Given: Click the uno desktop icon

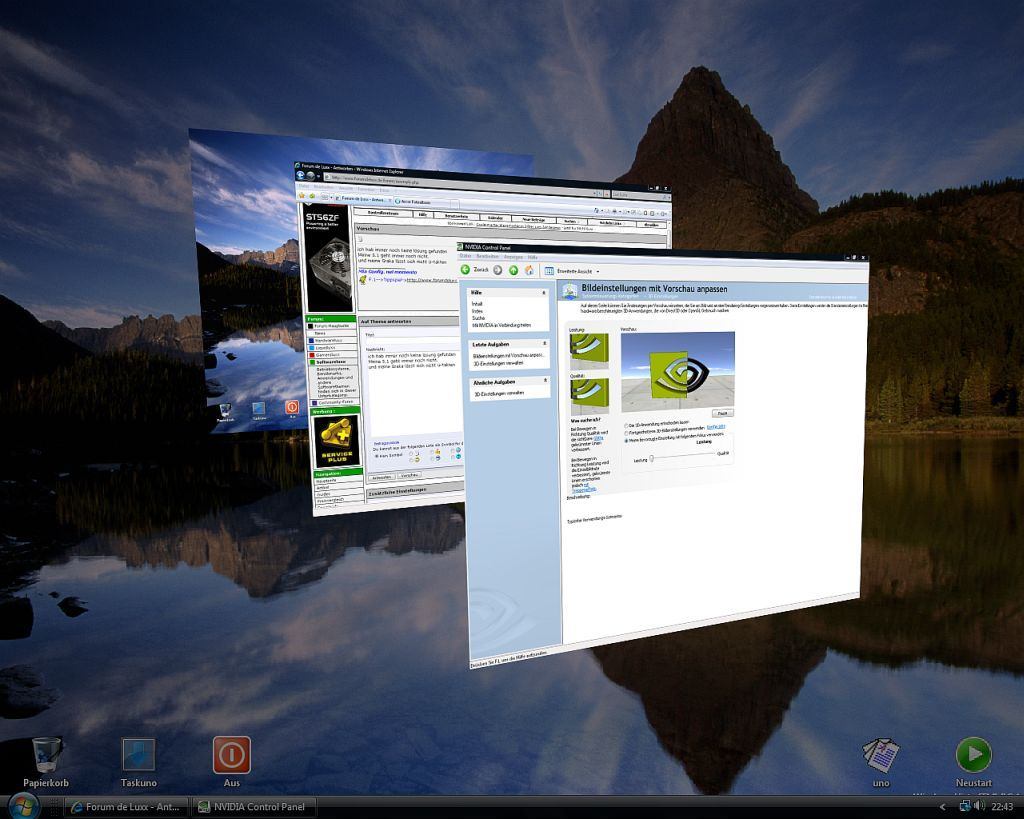Looking at the screenshot, I should click(x=880, y=762).
